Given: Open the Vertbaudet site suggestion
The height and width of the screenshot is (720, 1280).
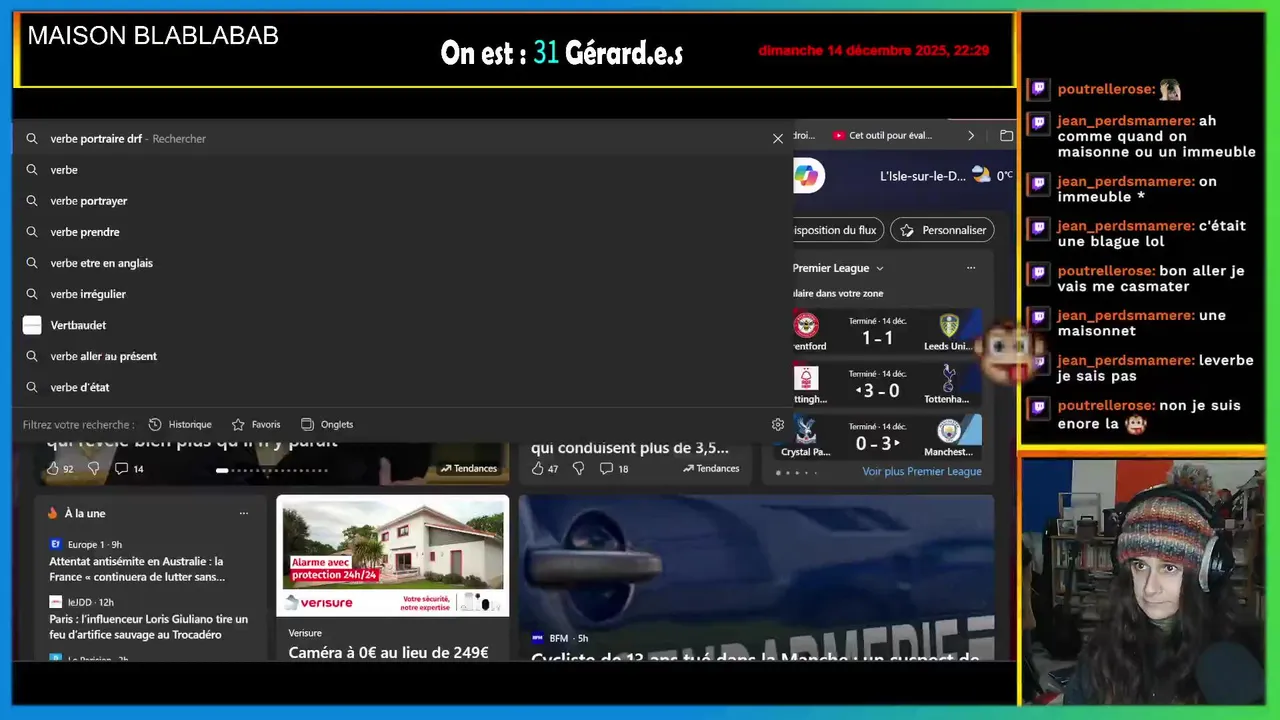Looking at the screenshot, I should (x=403, y=325).
